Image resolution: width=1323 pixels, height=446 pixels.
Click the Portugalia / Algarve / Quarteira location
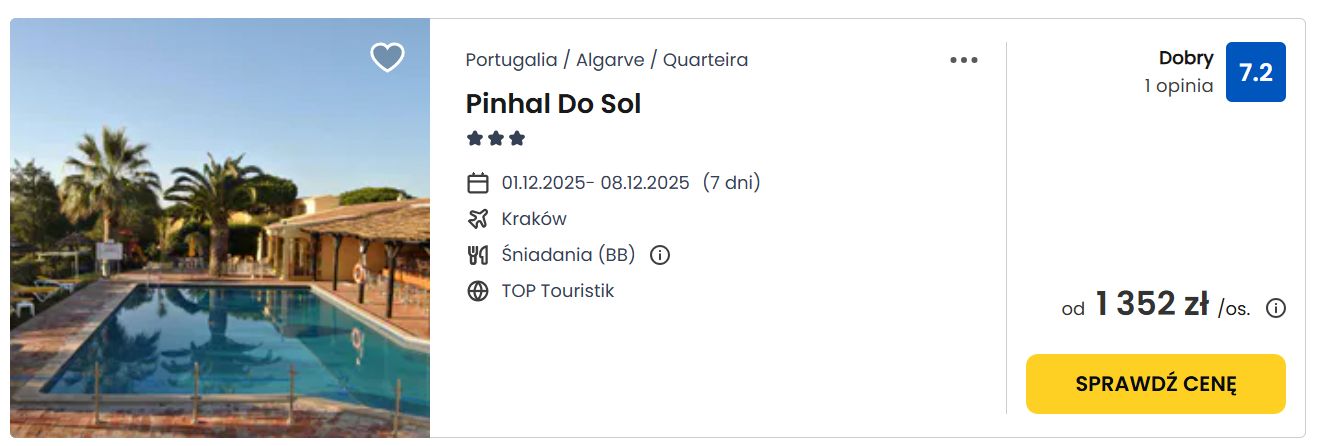click(x=607, y=60)
